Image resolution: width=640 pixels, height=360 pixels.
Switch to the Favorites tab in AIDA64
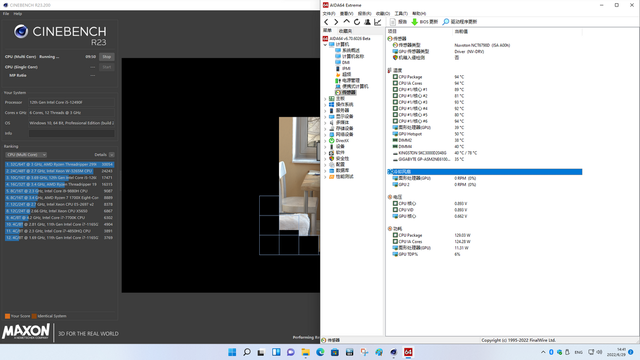tap(345, 31)
